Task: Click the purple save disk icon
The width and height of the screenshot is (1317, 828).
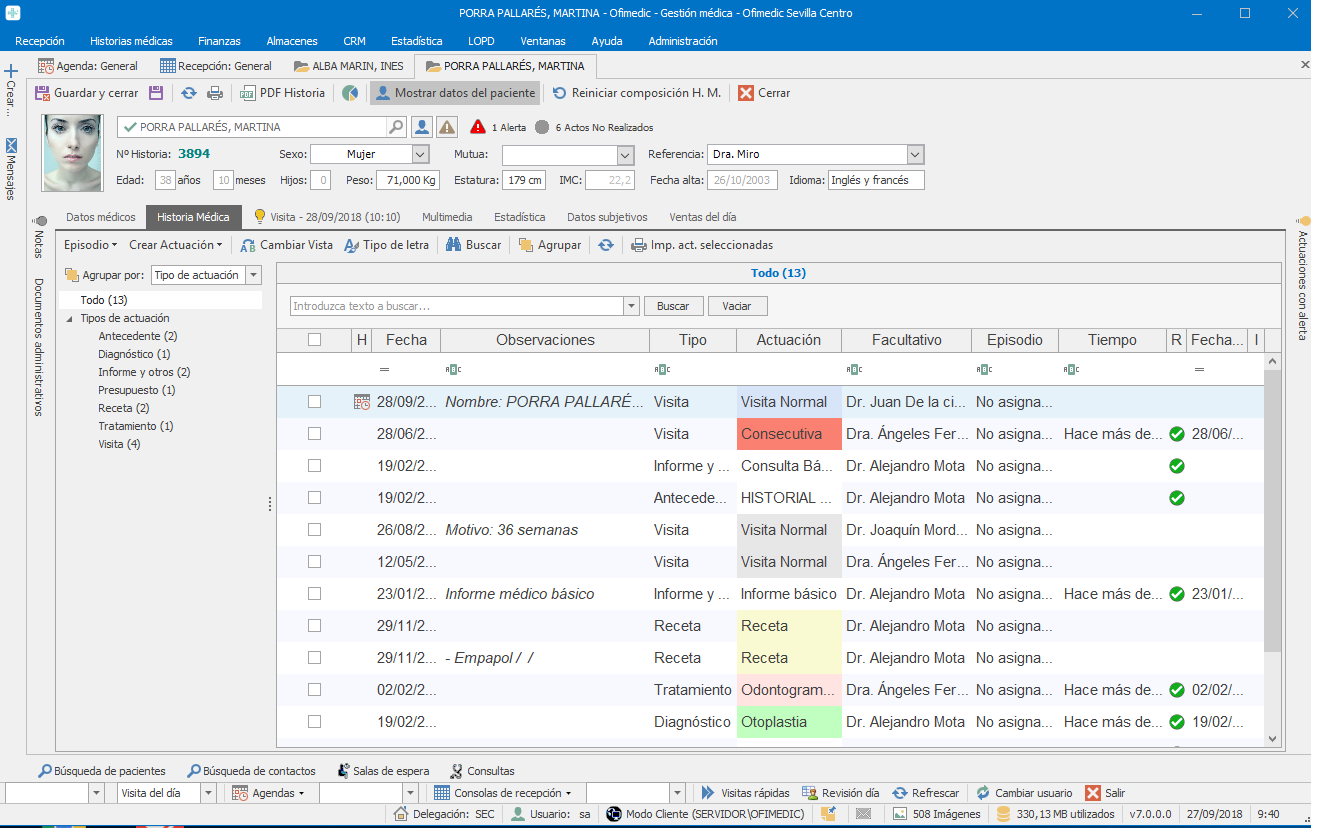Action: click(156, 93)
